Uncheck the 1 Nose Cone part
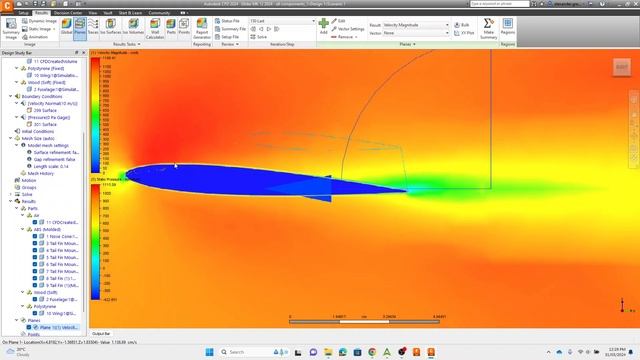 click(35, 236)
